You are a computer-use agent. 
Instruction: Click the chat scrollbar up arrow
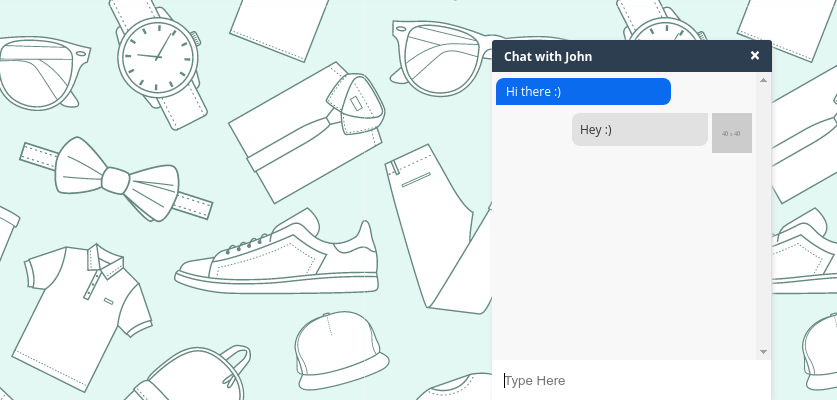pyautogui.click(x=763, y=80)
